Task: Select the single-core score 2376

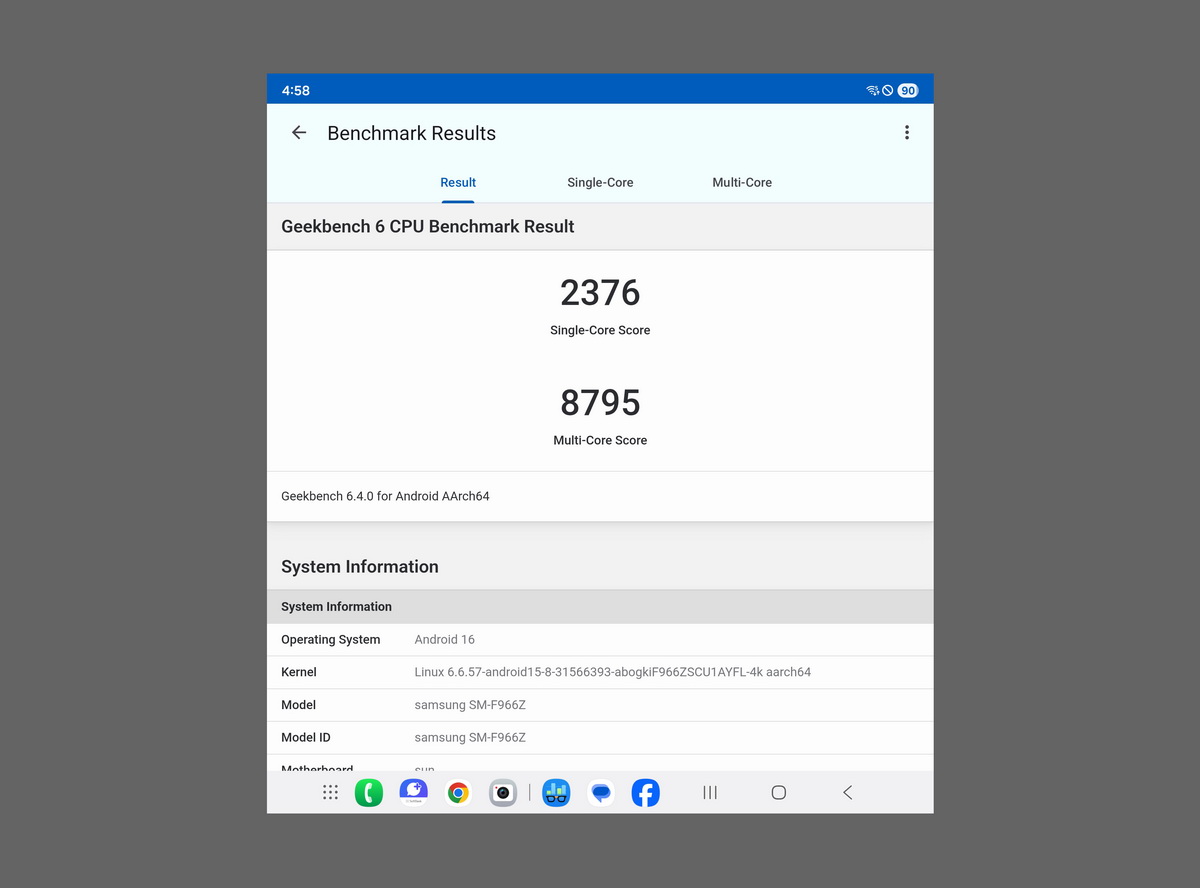Action: (600, 292)
